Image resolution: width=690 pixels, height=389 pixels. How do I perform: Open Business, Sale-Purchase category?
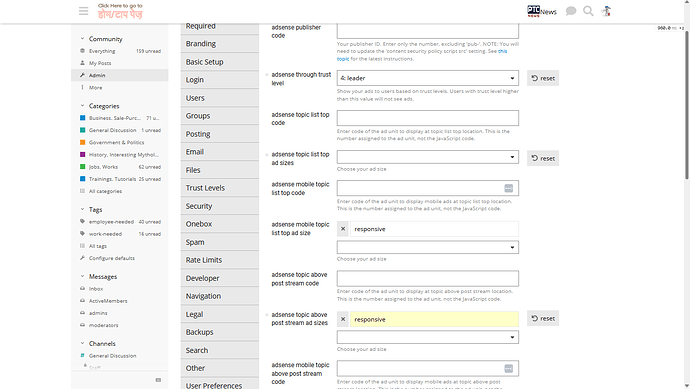pos(120,118)
